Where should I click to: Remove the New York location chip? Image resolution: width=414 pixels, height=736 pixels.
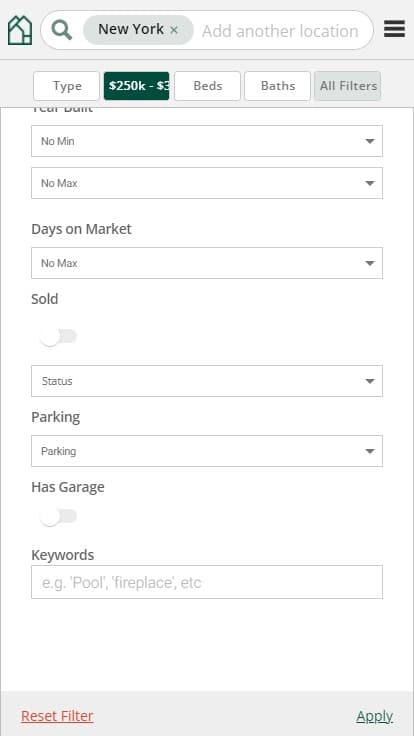click(x=174, y=30)
